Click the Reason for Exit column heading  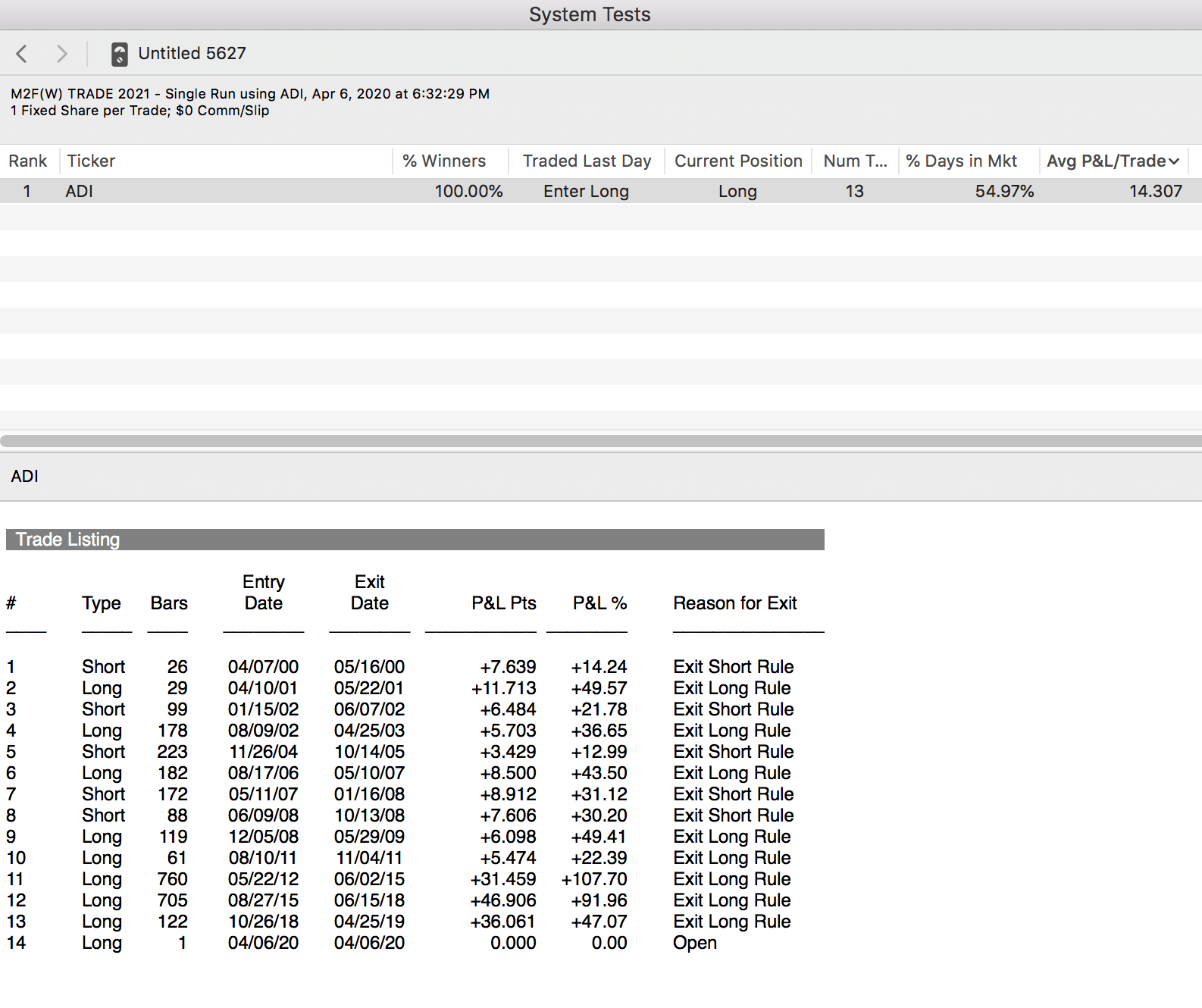(734, 603)
